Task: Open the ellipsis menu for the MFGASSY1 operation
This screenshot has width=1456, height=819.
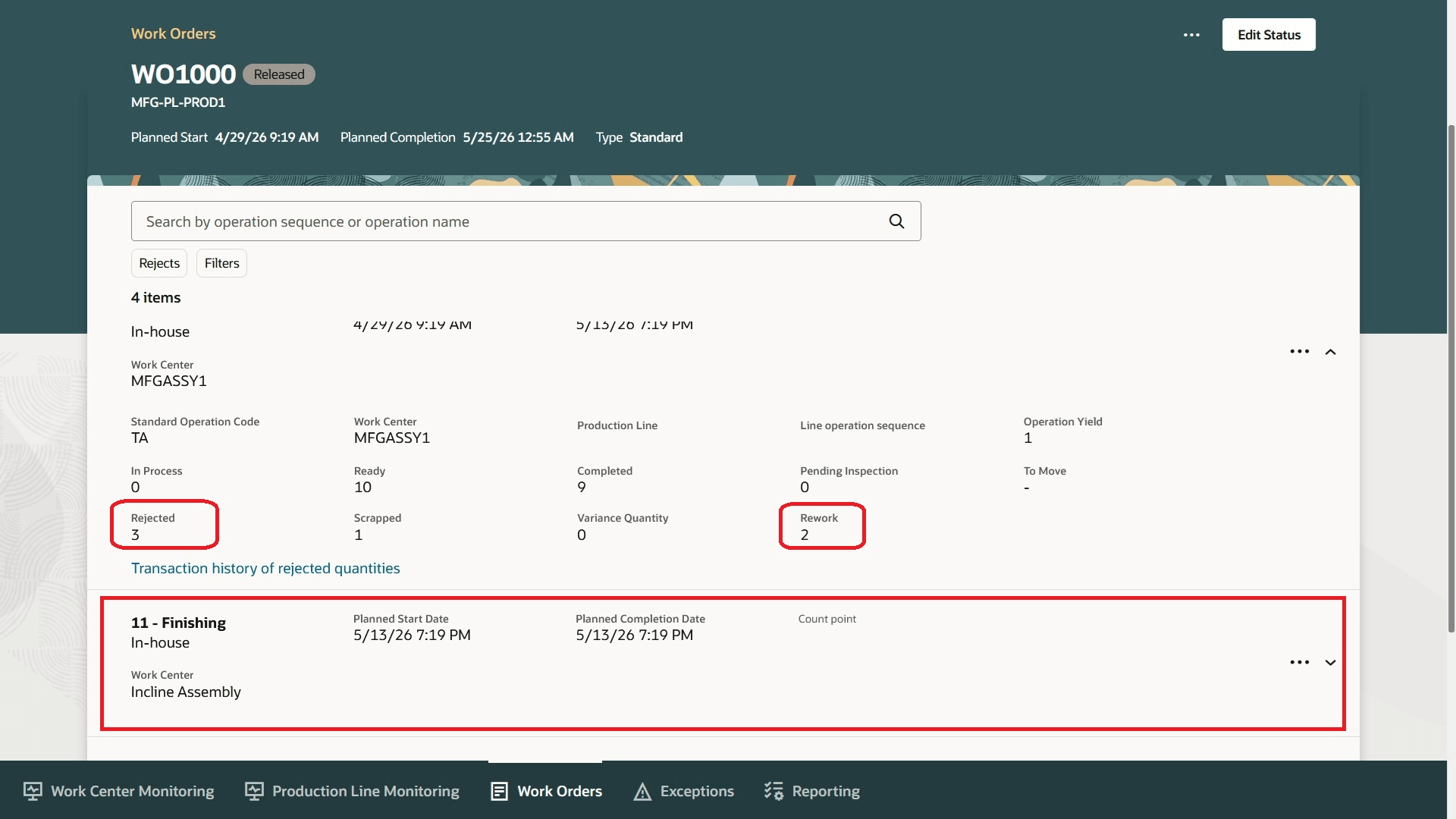Action: (x=1300, y=351)
